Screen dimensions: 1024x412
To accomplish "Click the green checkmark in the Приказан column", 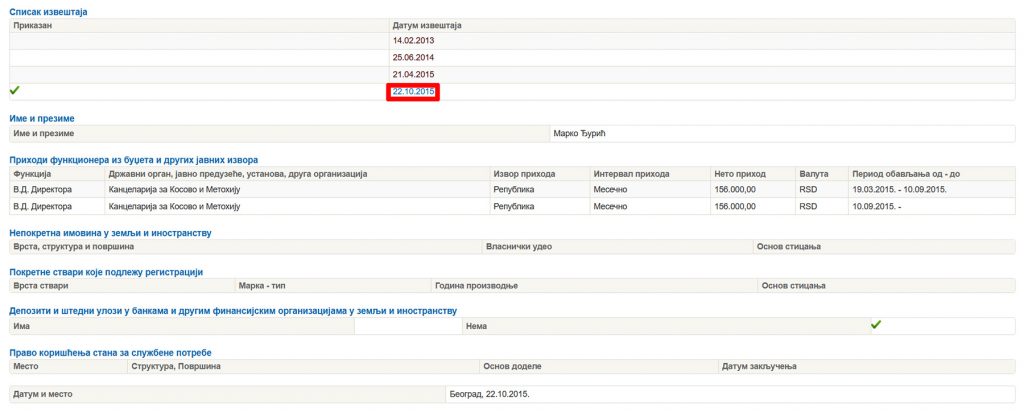I will pyautogui.click(x=15, y=91).
